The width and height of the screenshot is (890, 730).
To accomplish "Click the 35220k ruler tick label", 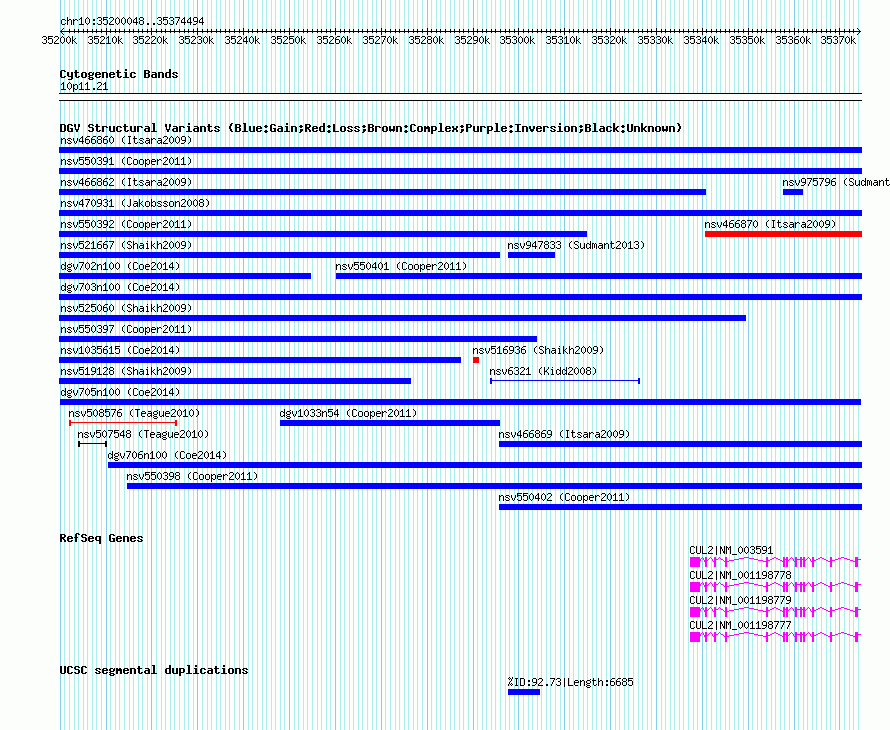I will [x=150, y=40].
